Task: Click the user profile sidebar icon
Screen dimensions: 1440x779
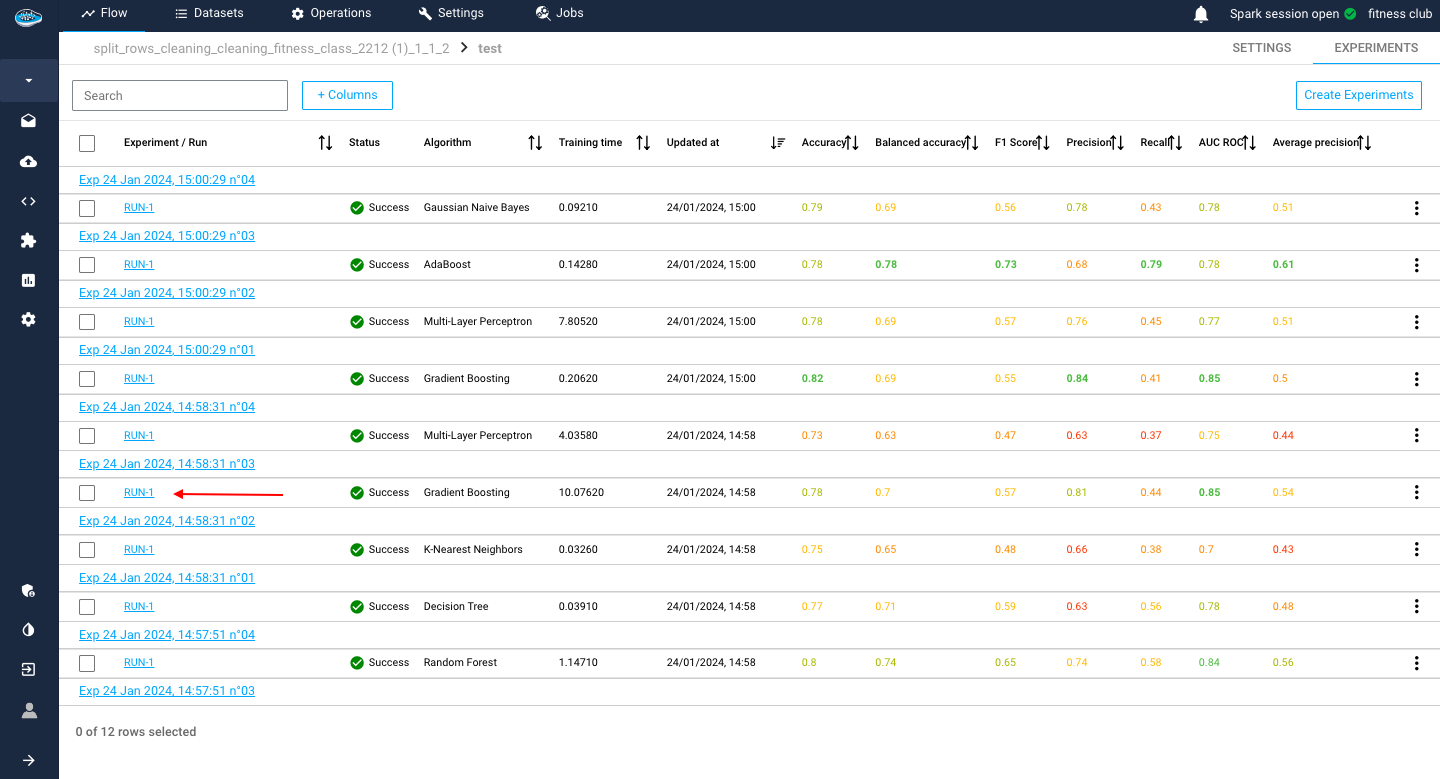Action: (28, 710)
